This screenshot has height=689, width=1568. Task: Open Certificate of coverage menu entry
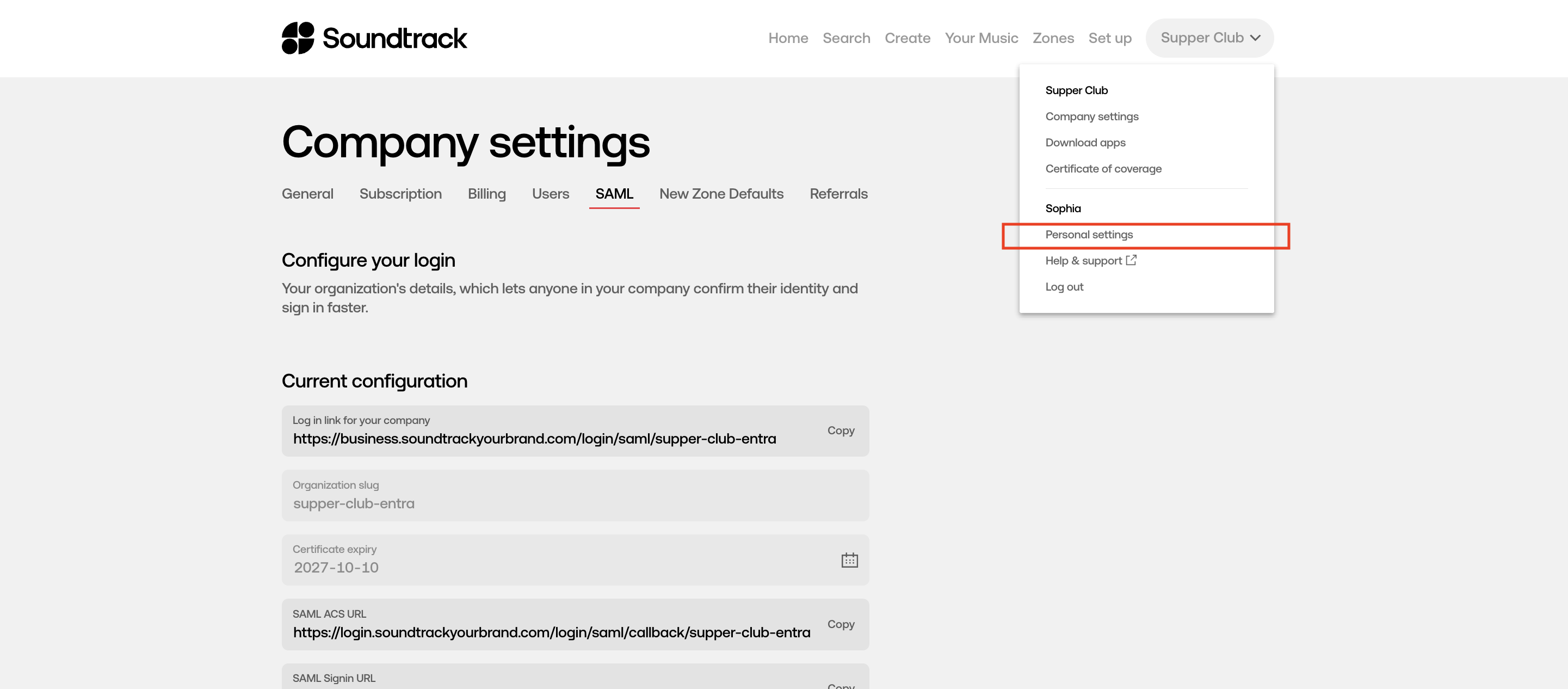[1103, 169]
